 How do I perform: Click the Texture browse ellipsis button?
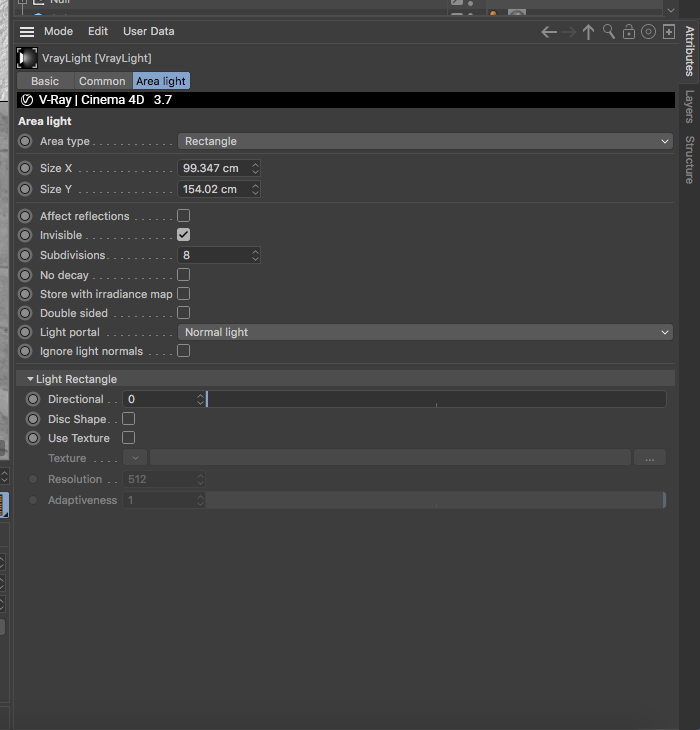point(650,458)
